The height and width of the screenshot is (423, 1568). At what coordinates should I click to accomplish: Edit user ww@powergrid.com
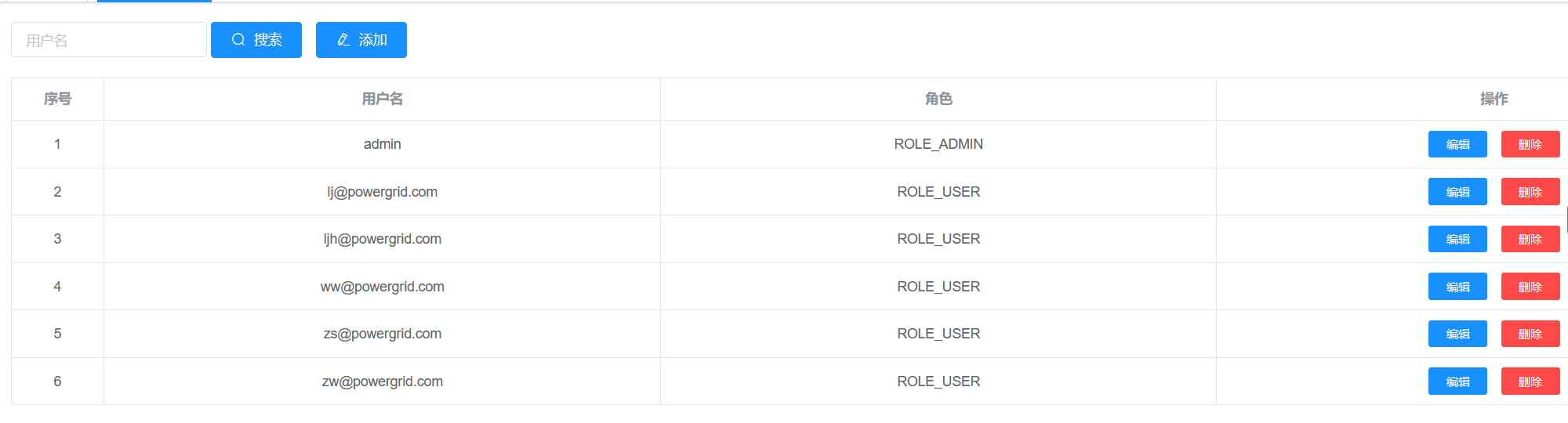point(1457,287)
